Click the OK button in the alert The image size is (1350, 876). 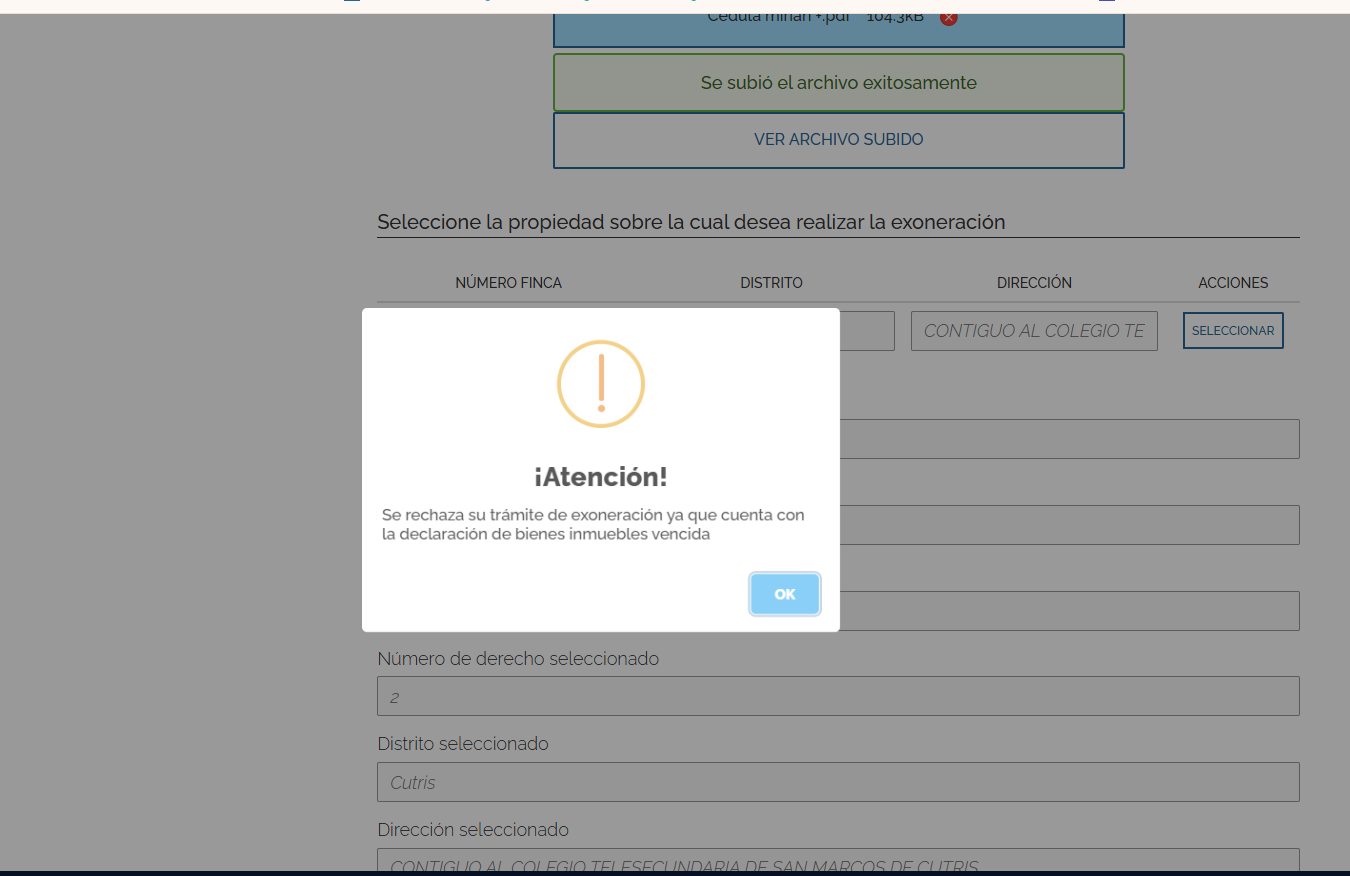[785, 594]
